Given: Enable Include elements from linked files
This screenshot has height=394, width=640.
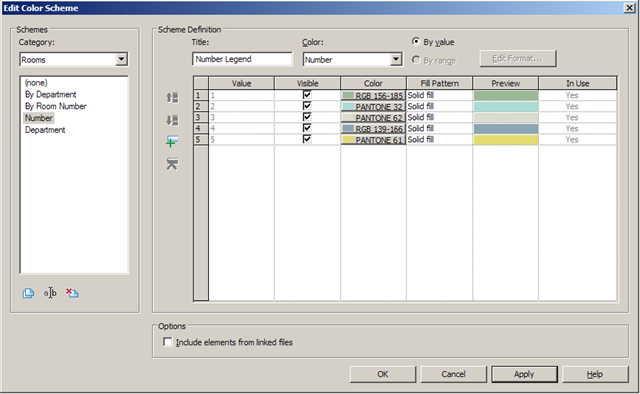Looking at the screenshot, I should pos(167,342).
